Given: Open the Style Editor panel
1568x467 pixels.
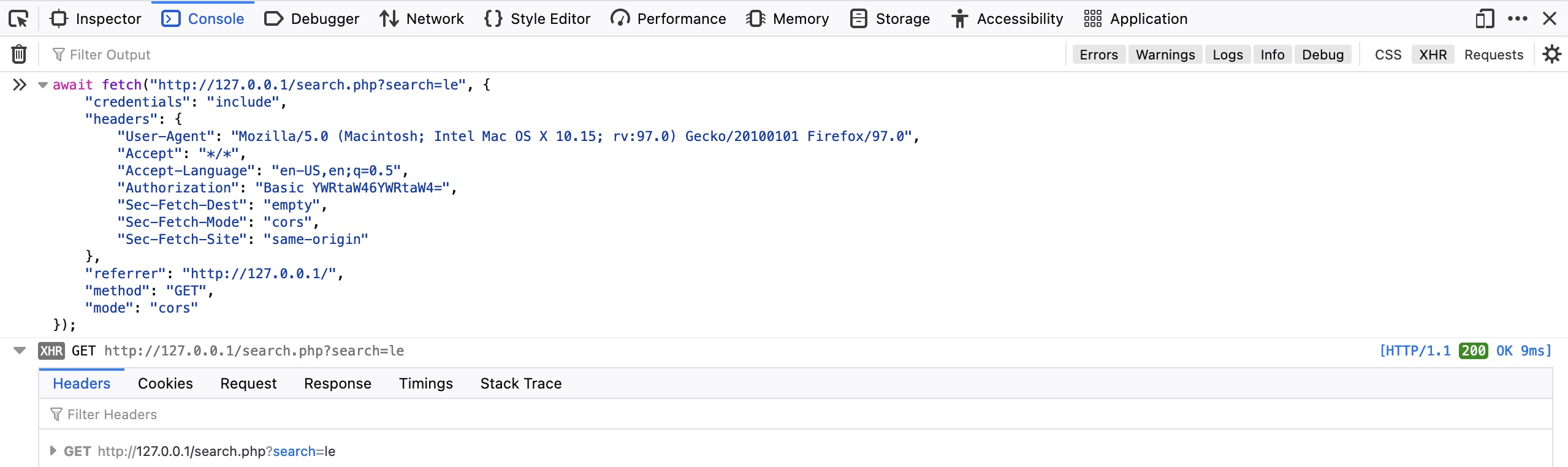Looking at the screenshot, I should point(537,19).
